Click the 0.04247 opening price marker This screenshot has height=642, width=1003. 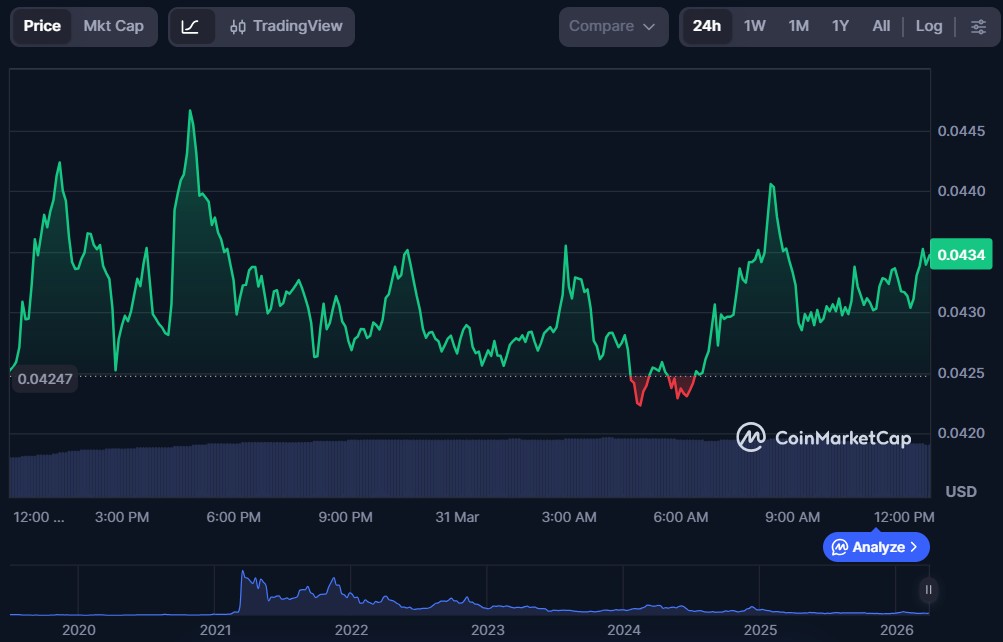pos(44,379)
